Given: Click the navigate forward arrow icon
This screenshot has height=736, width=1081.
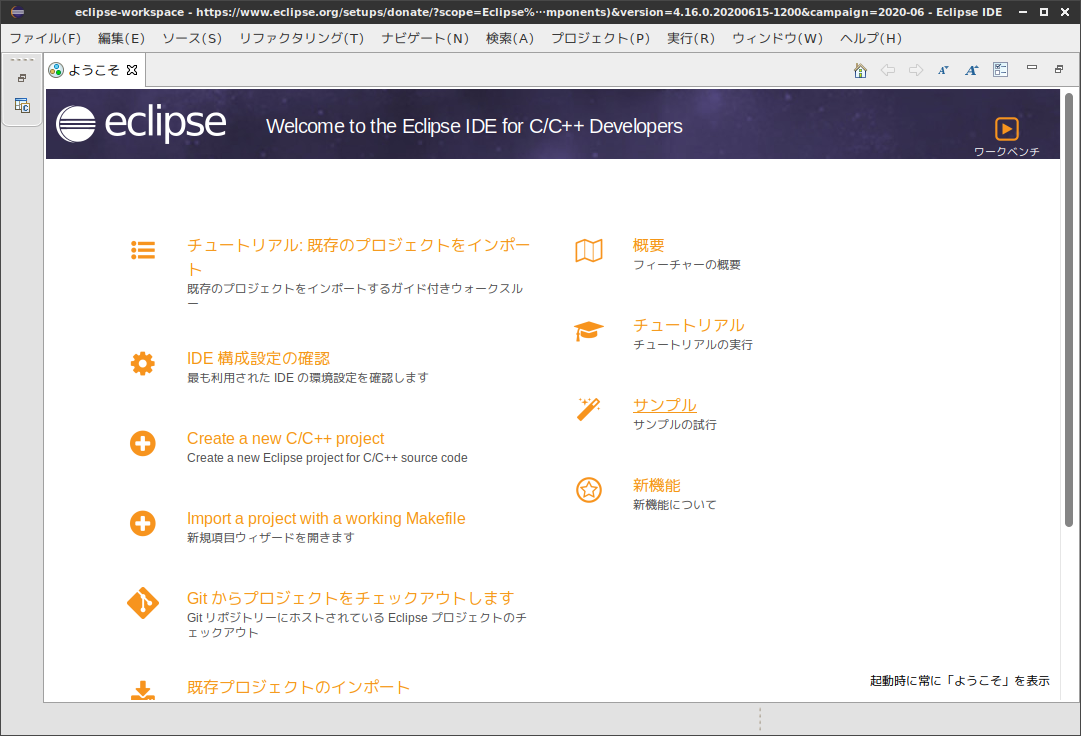Looking at the screenshot, I should point(916,70).
